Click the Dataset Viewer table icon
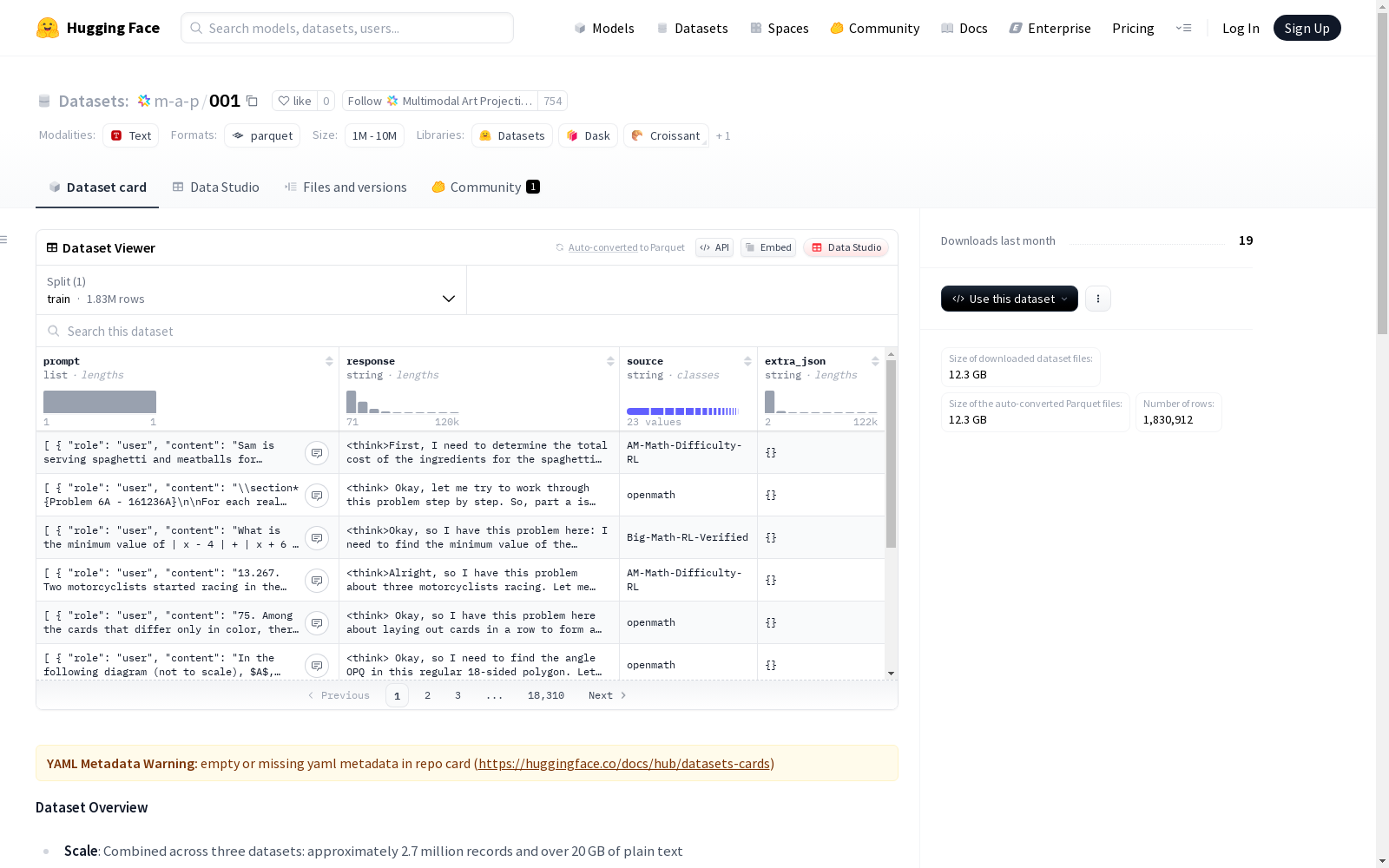Screen dimensions: 1389x868 coord(52,247)
